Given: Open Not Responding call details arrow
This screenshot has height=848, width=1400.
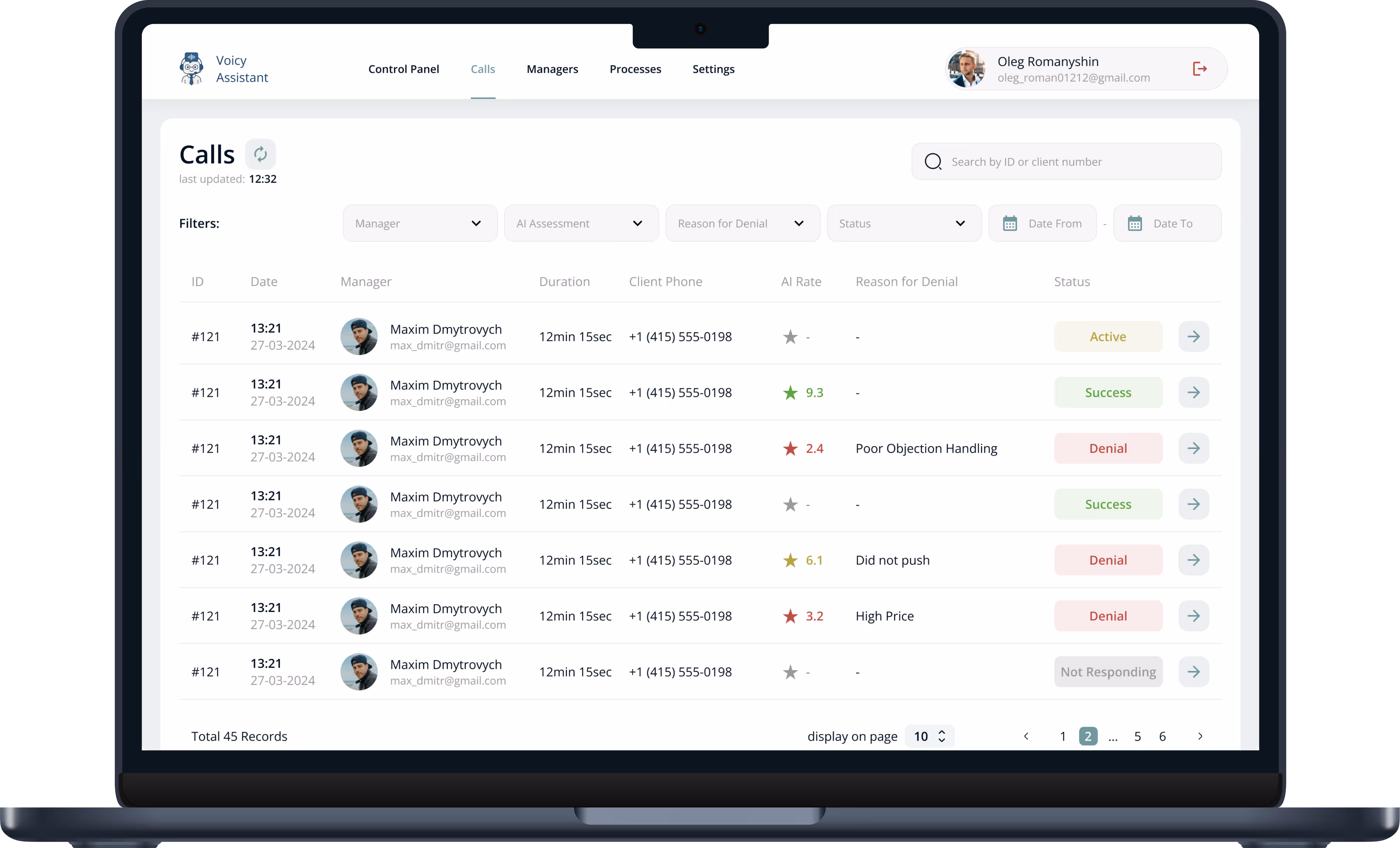Looking at the screenshot, I should [x=1193, y=672].
